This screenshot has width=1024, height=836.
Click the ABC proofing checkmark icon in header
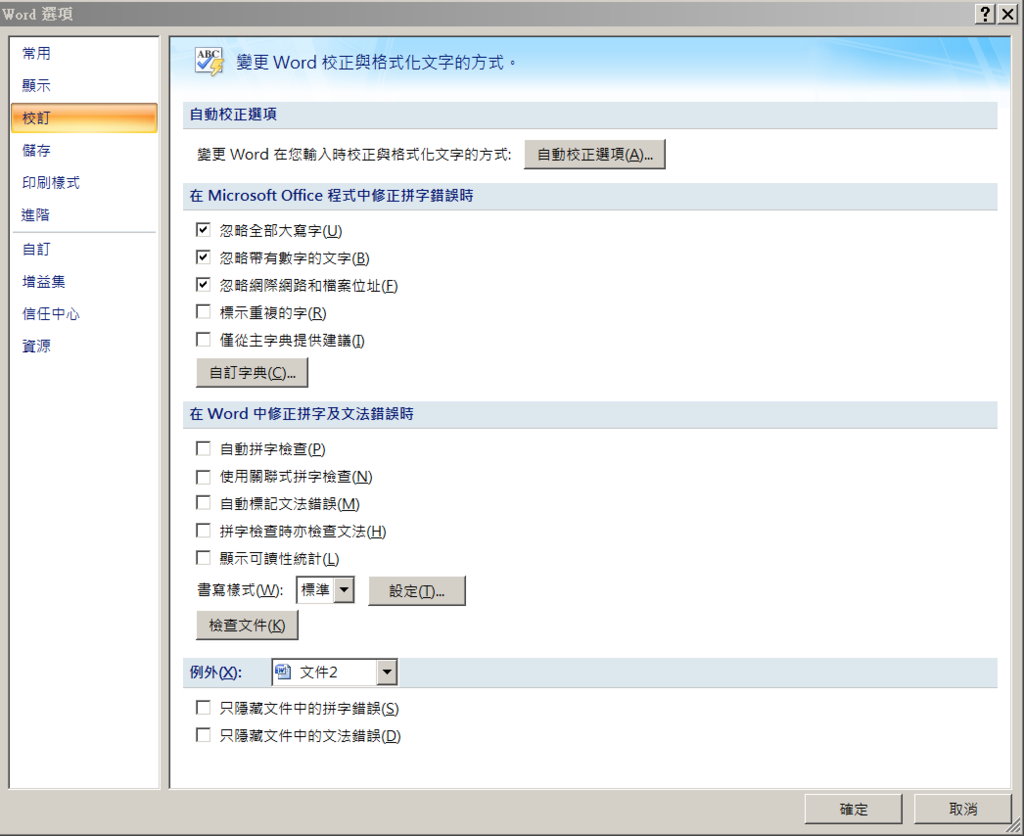pos(209,62)
